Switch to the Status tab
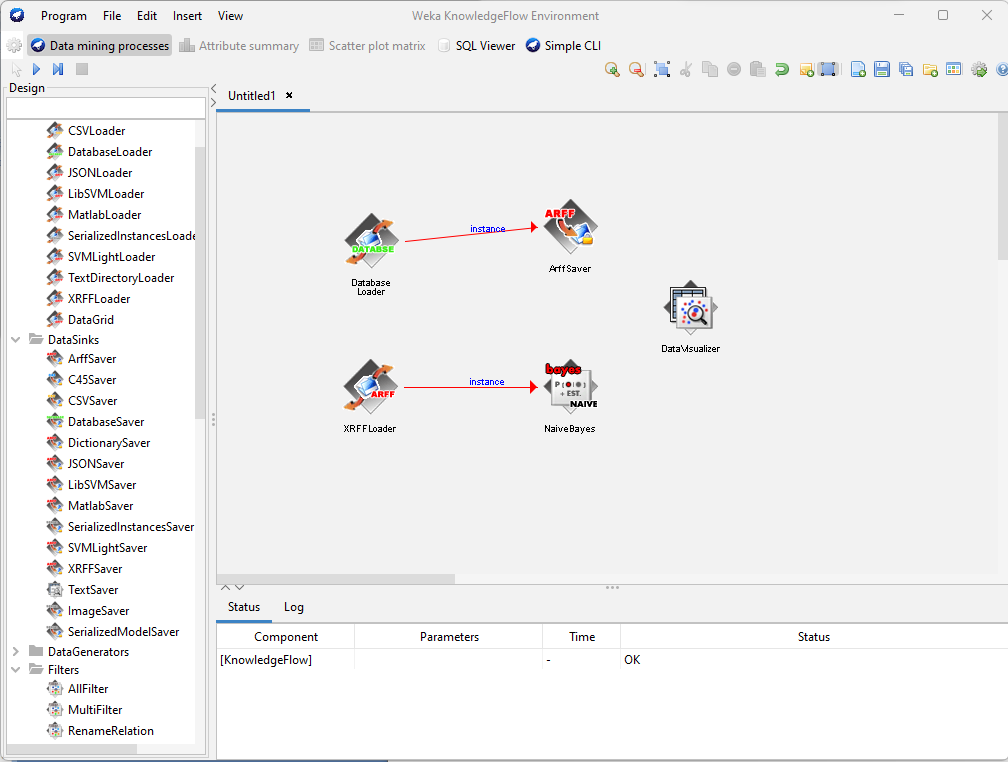1008x762 pixels. (244, 607)
